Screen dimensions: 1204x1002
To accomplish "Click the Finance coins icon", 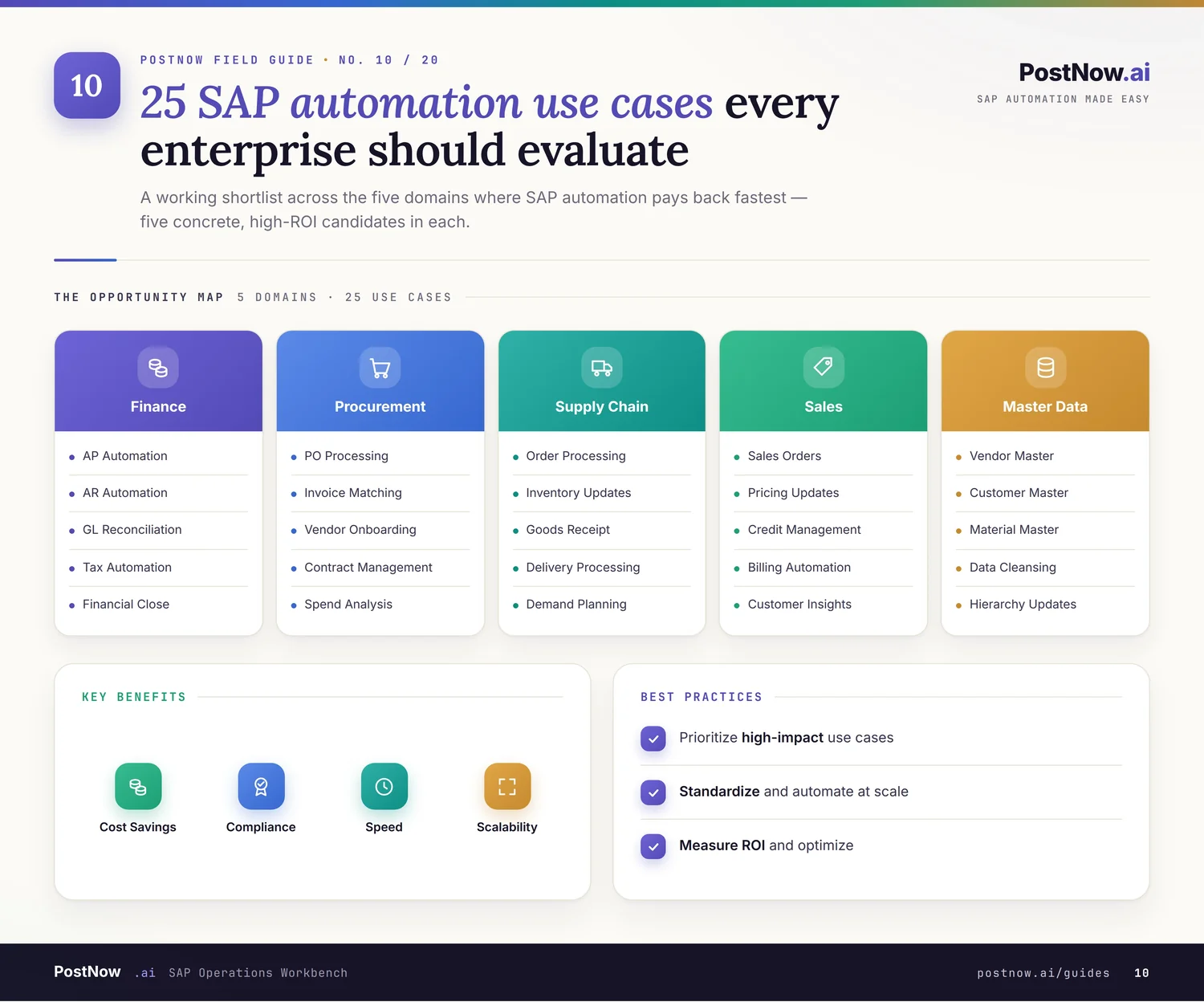I will click(158, 368).
